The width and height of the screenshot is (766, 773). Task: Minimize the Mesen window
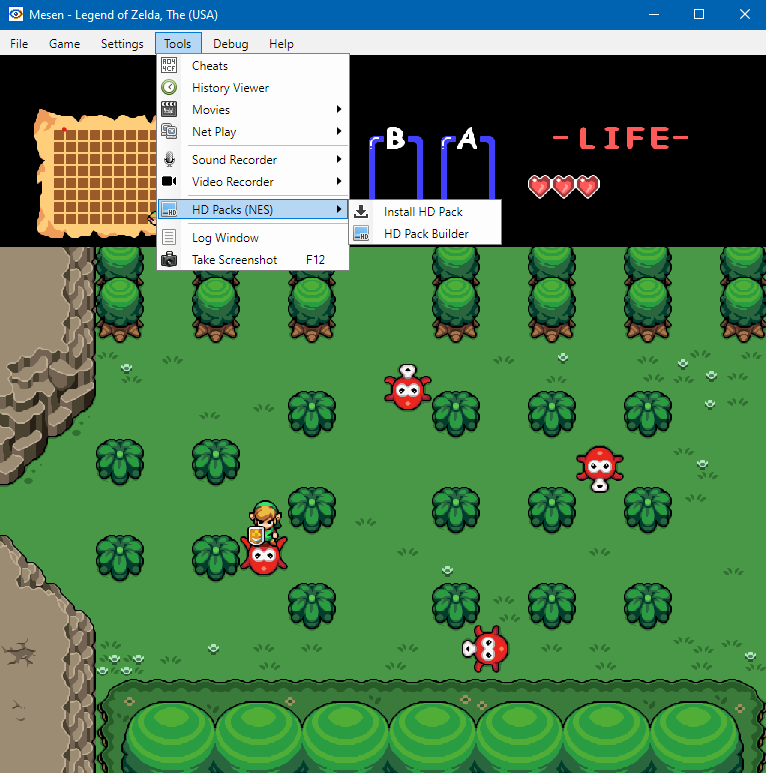tap(654, 14)
